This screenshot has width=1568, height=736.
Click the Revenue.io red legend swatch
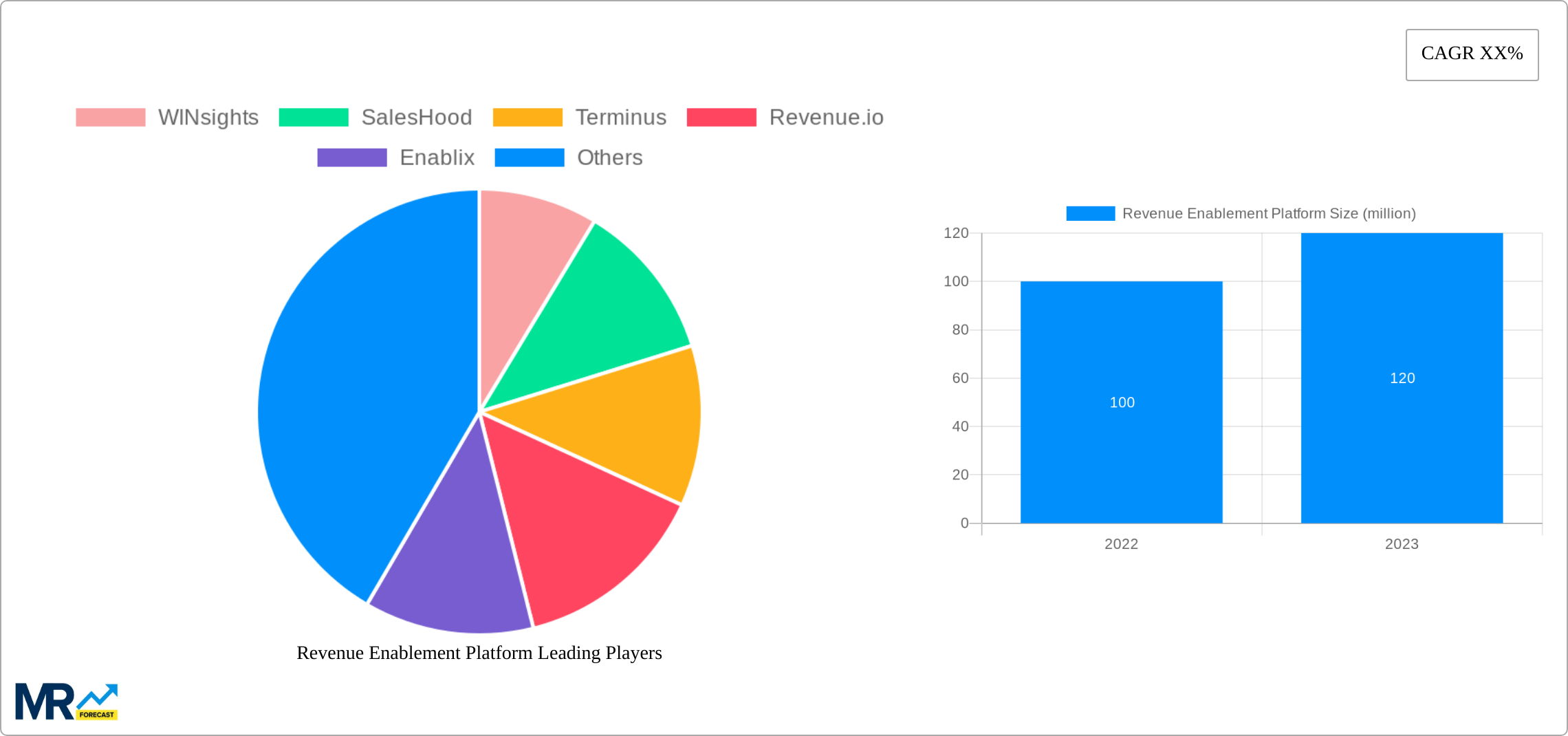point(722,117)
